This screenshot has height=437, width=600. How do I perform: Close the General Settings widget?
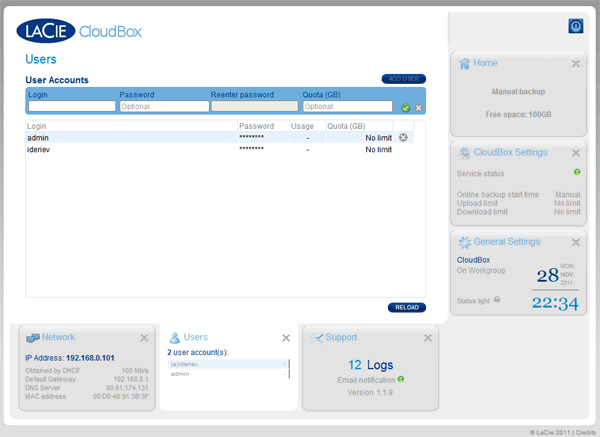576,242
